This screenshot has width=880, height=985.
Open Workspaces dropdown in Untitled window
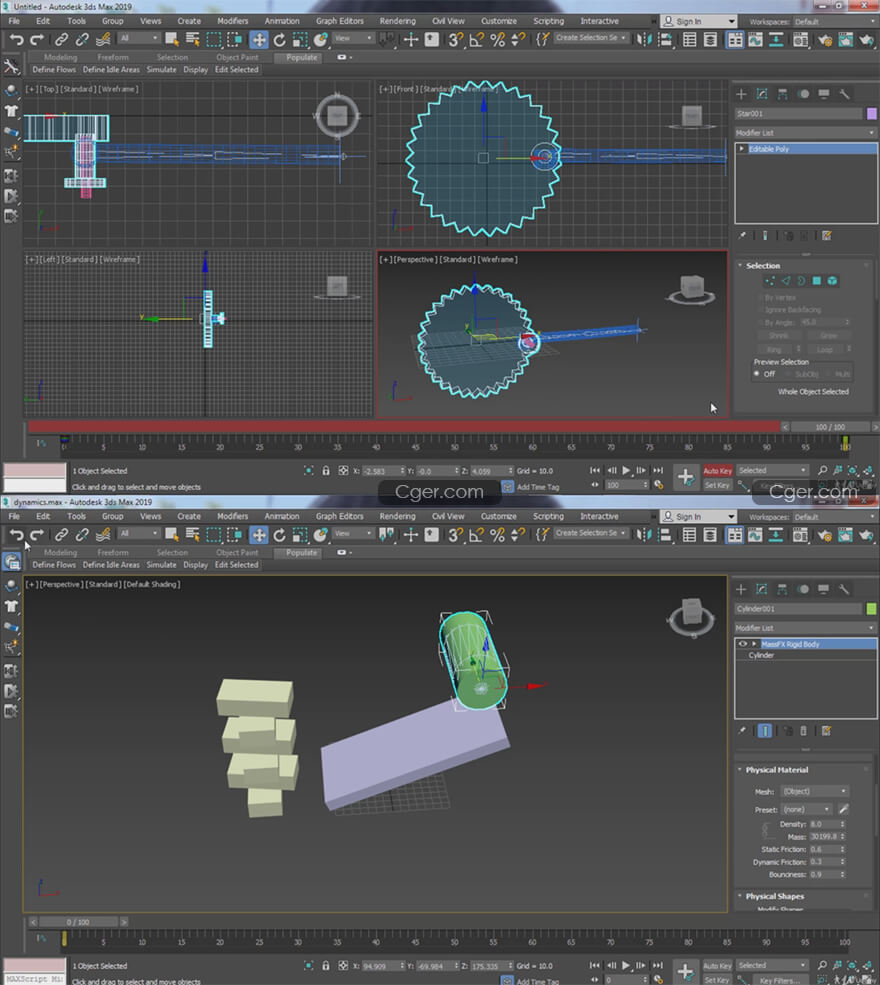point(833,21)
